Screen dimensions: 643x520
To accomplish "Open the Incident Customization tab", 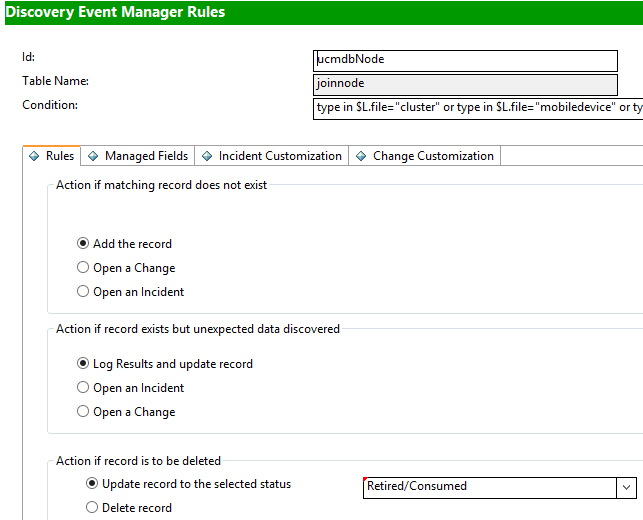I will point(280,156).
